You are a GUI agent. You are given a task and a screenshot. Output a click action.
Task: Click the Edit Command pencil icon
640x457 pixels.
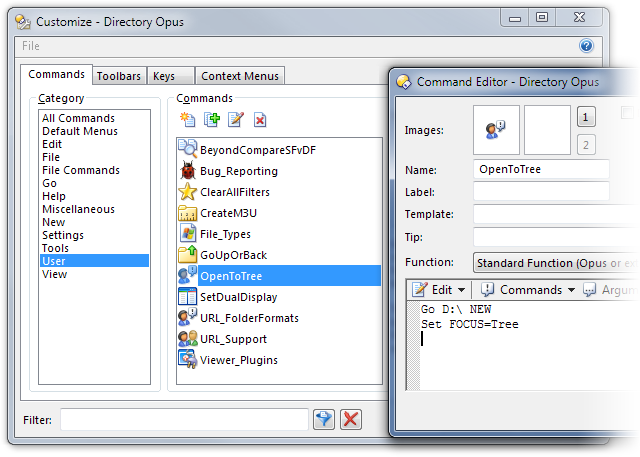click(x=236, y=120)
